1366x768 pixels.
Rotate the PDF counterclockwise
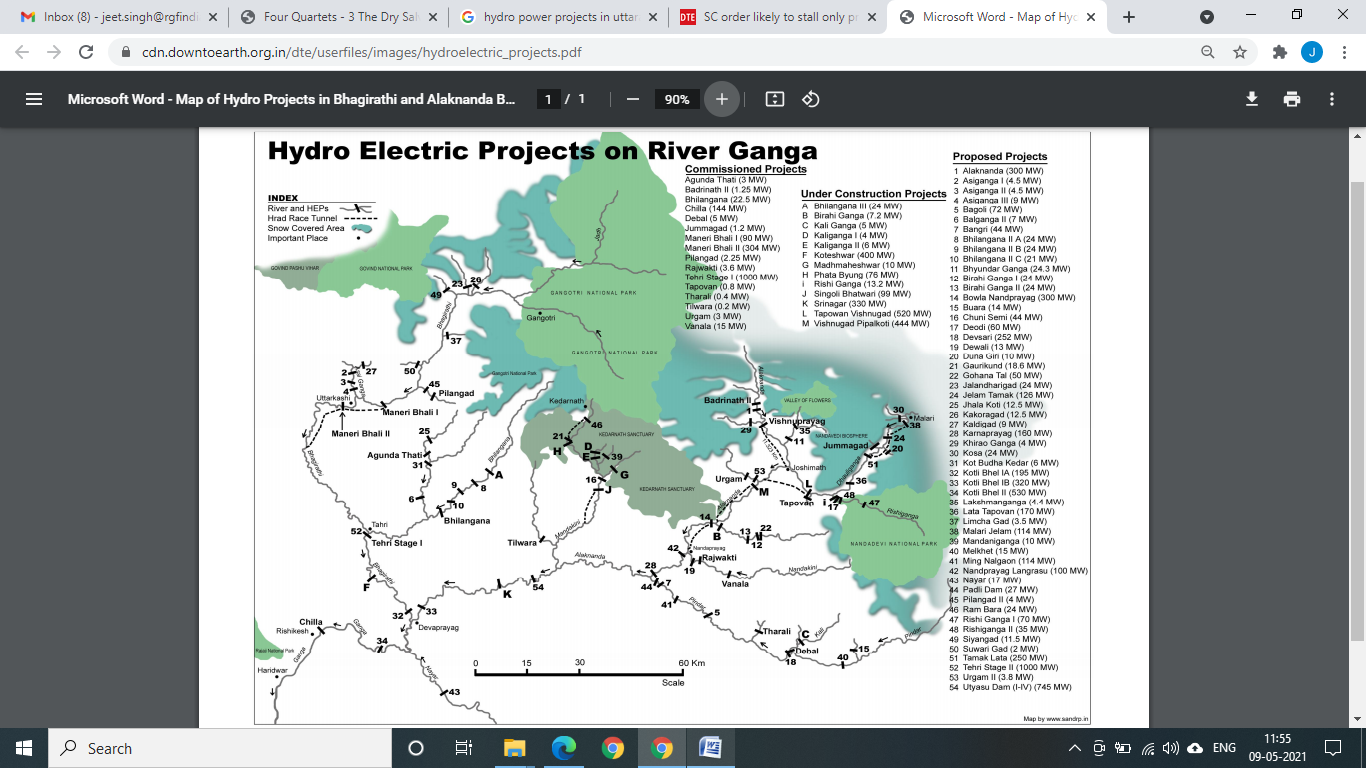811,99
